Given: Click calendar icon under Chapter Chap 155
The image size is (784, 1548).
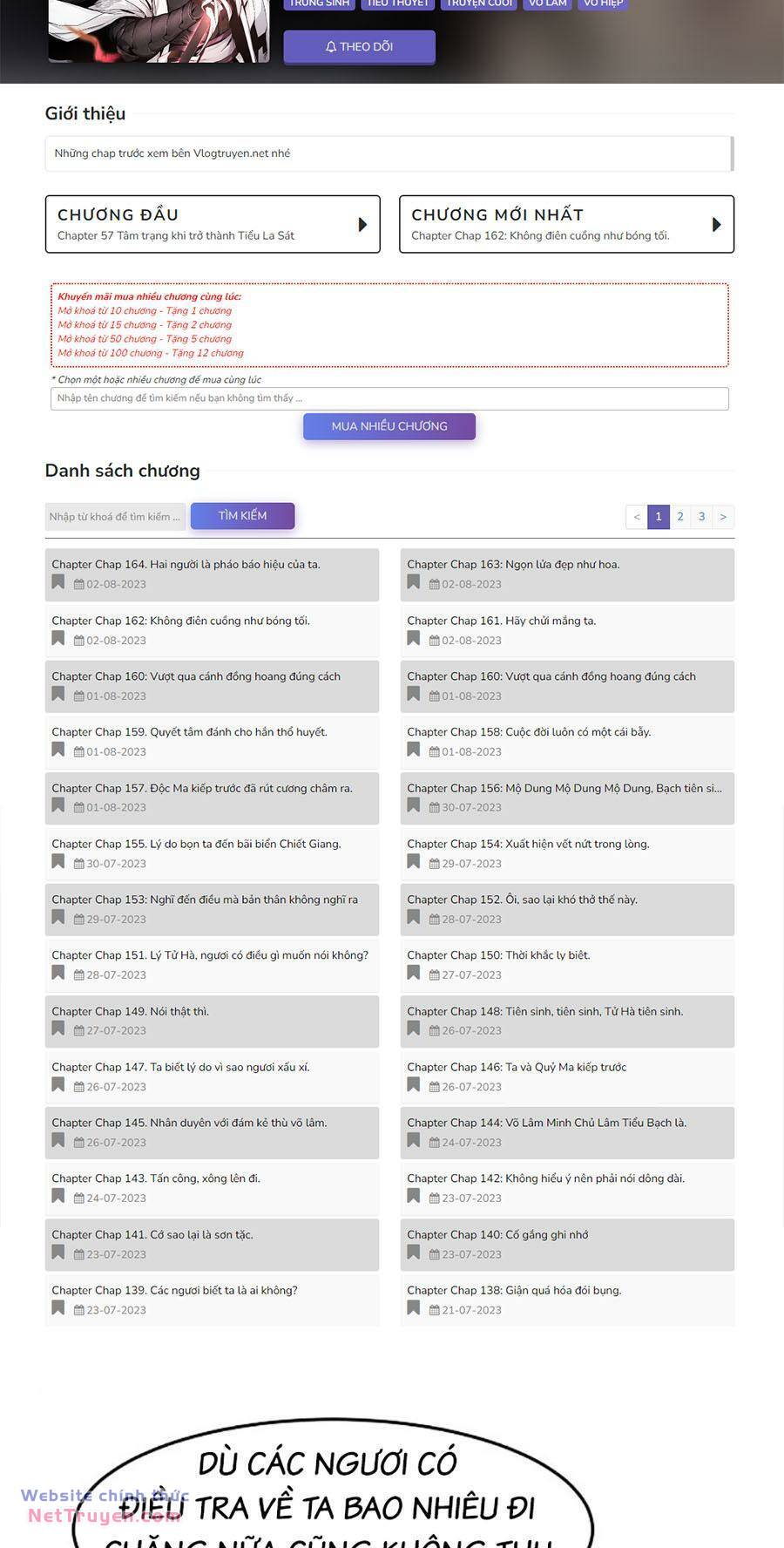Looking at the screenshot, I should 79,864.
